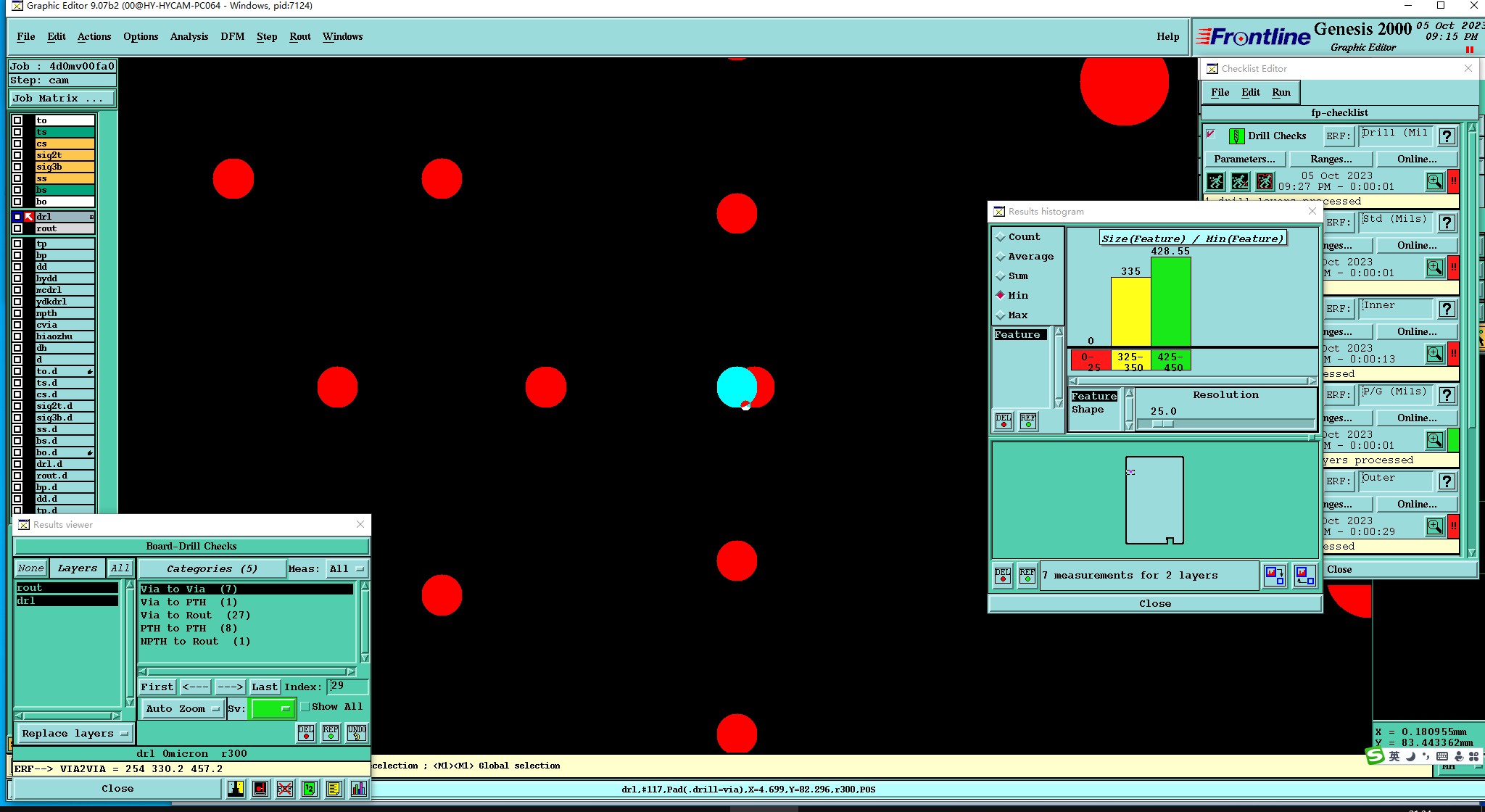1485x812 pixels.
Task: Open the Auto Zoom dropdown
Action: [182, 709]
